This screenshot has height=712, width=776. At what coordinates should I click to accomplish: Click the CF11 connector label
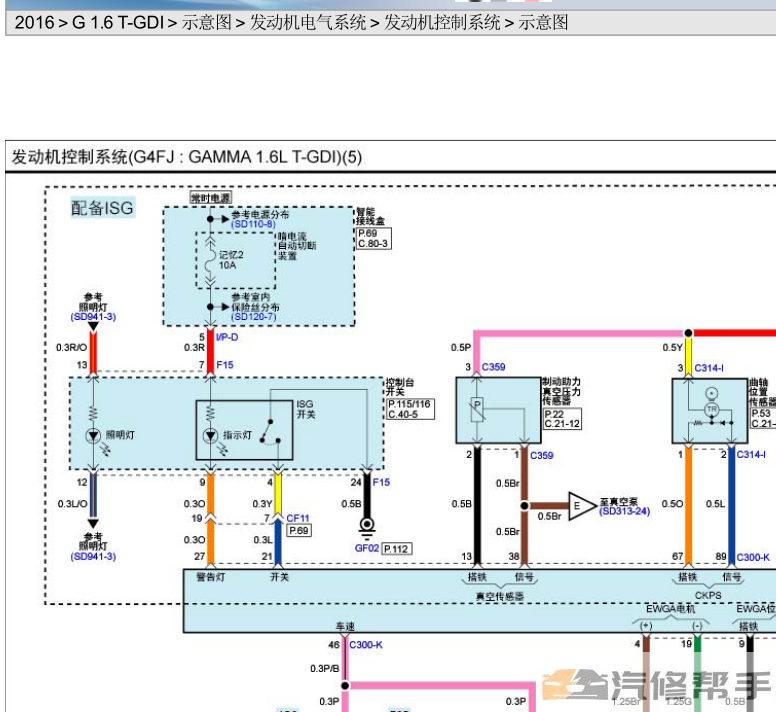[298, 518]
